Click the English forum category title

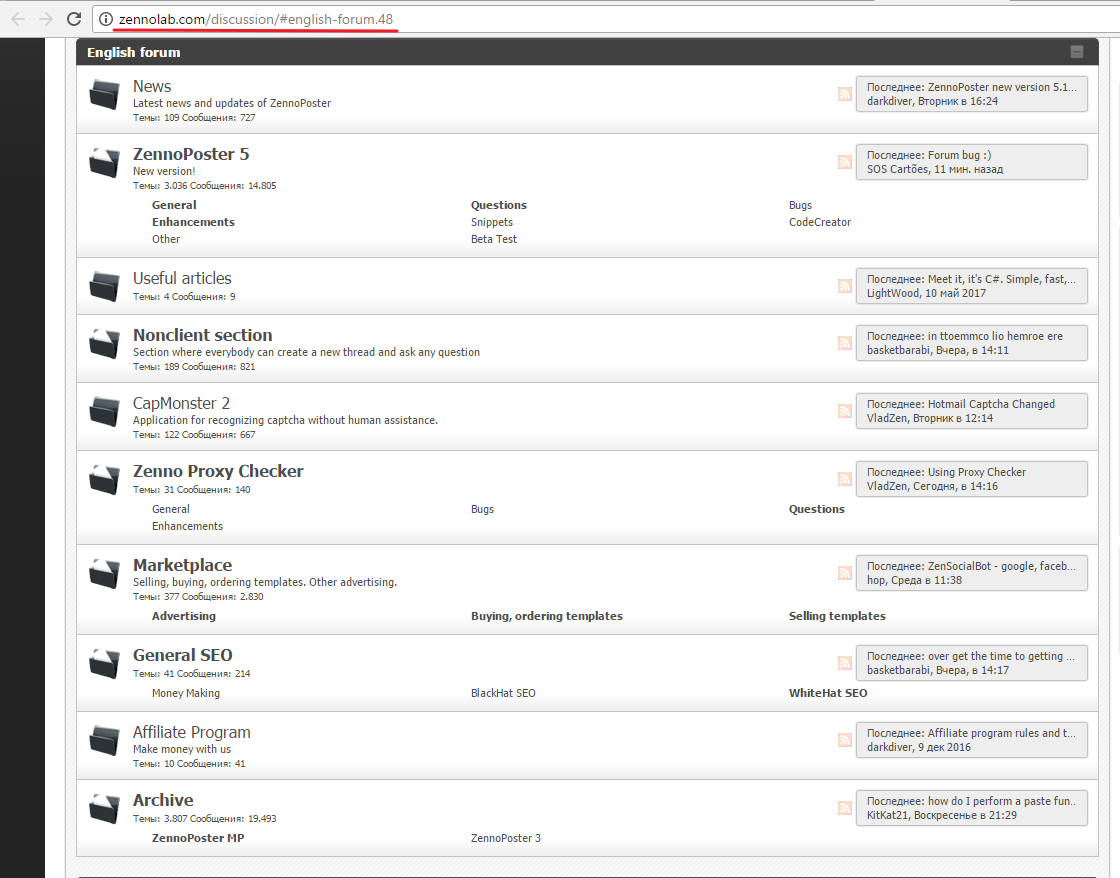click(134, 52)
